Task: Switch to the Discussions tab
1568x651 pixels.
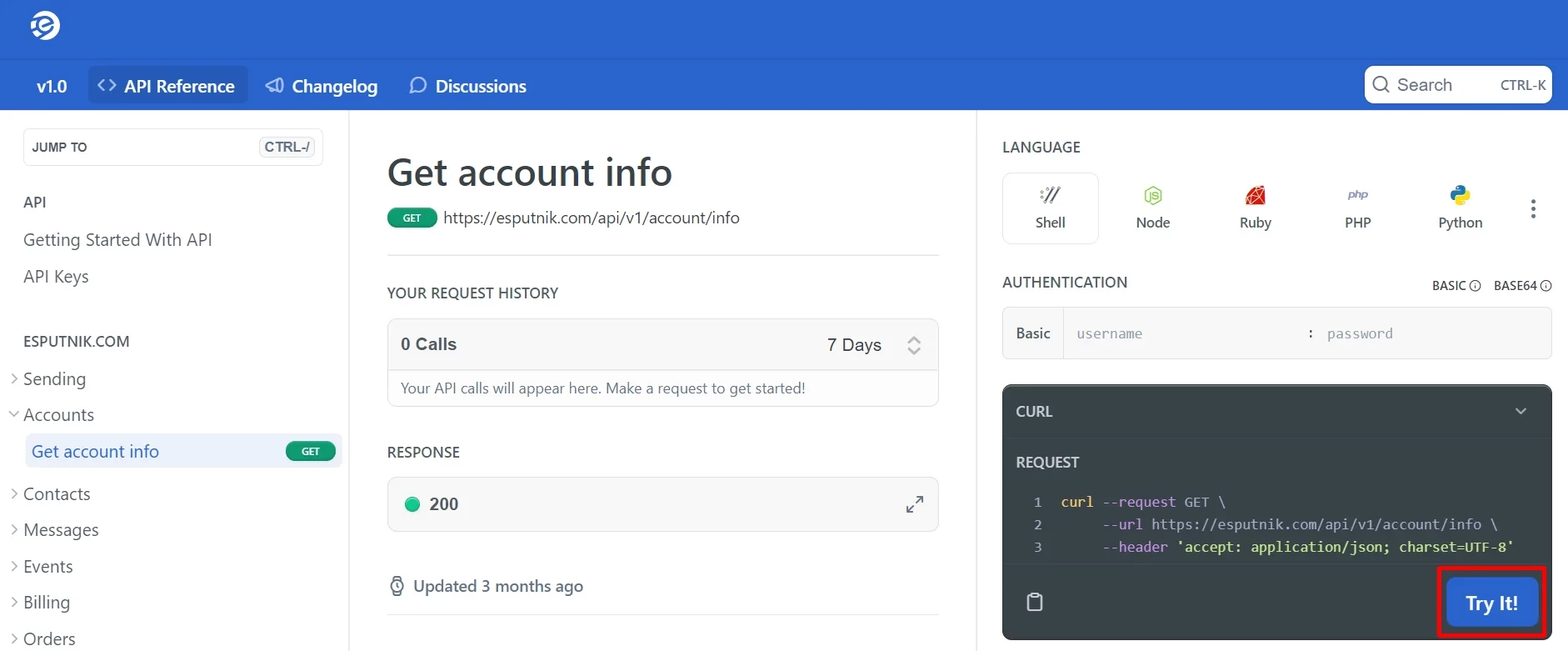Action: tap(467, 86)
